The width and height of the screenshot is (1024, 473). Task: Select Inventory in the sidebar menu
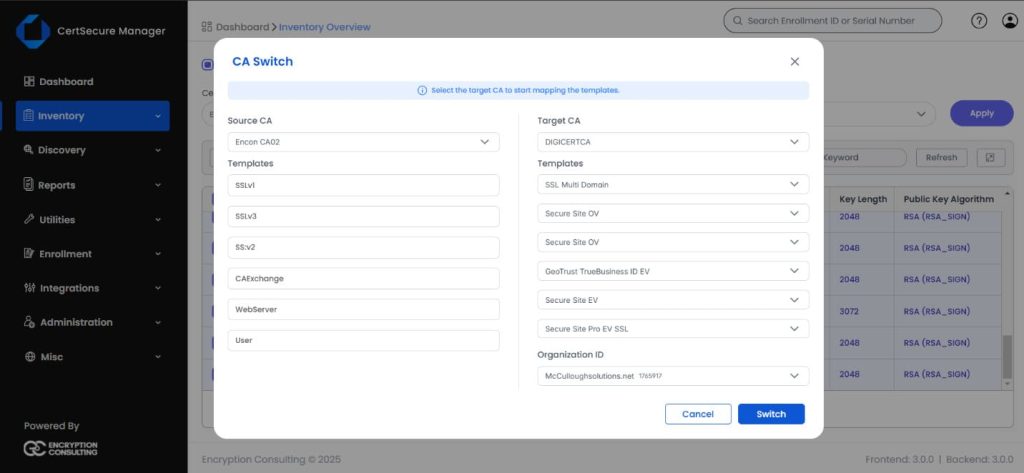click(x=92, y=116)
